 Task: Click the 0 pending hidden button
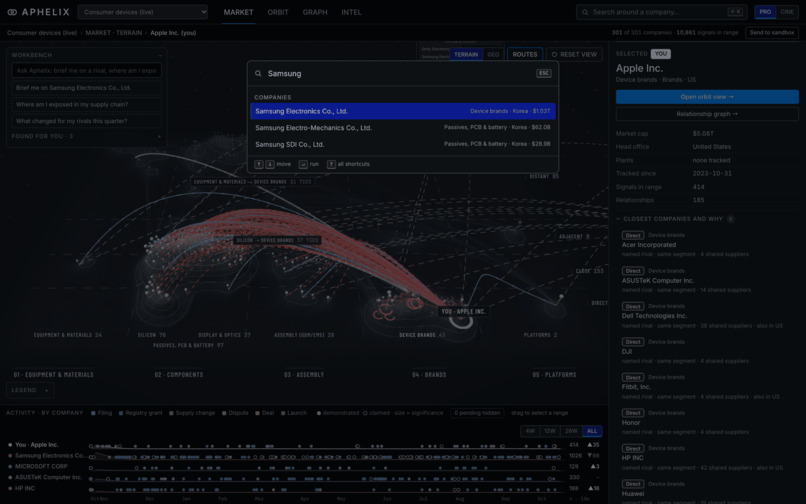point(477,413)
